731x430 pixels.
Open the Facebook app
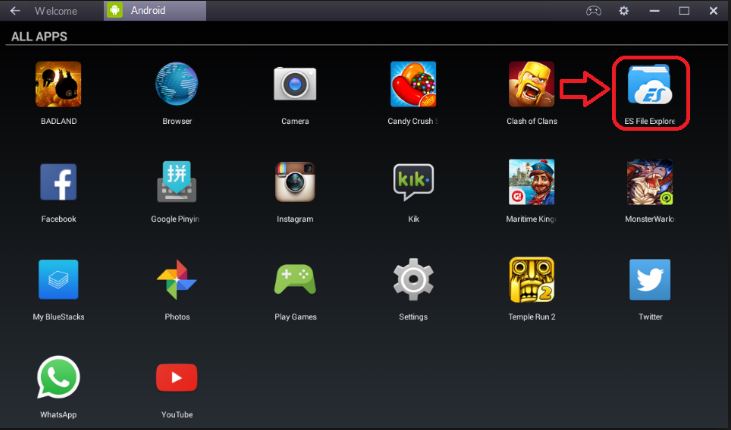pyautogui.click(x=58, y=182)
